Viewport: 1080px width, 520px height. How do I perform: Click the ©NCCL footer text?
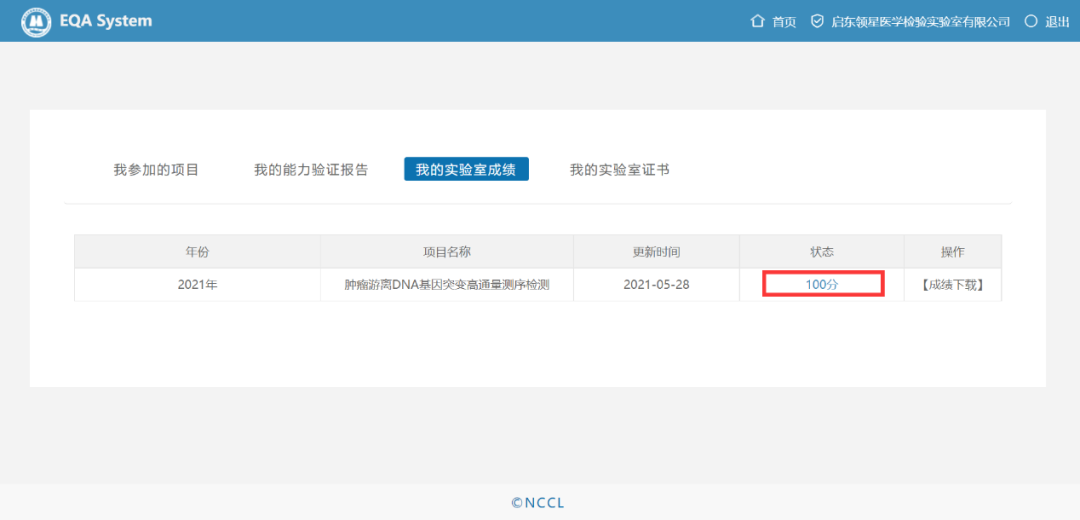(538, 503)
